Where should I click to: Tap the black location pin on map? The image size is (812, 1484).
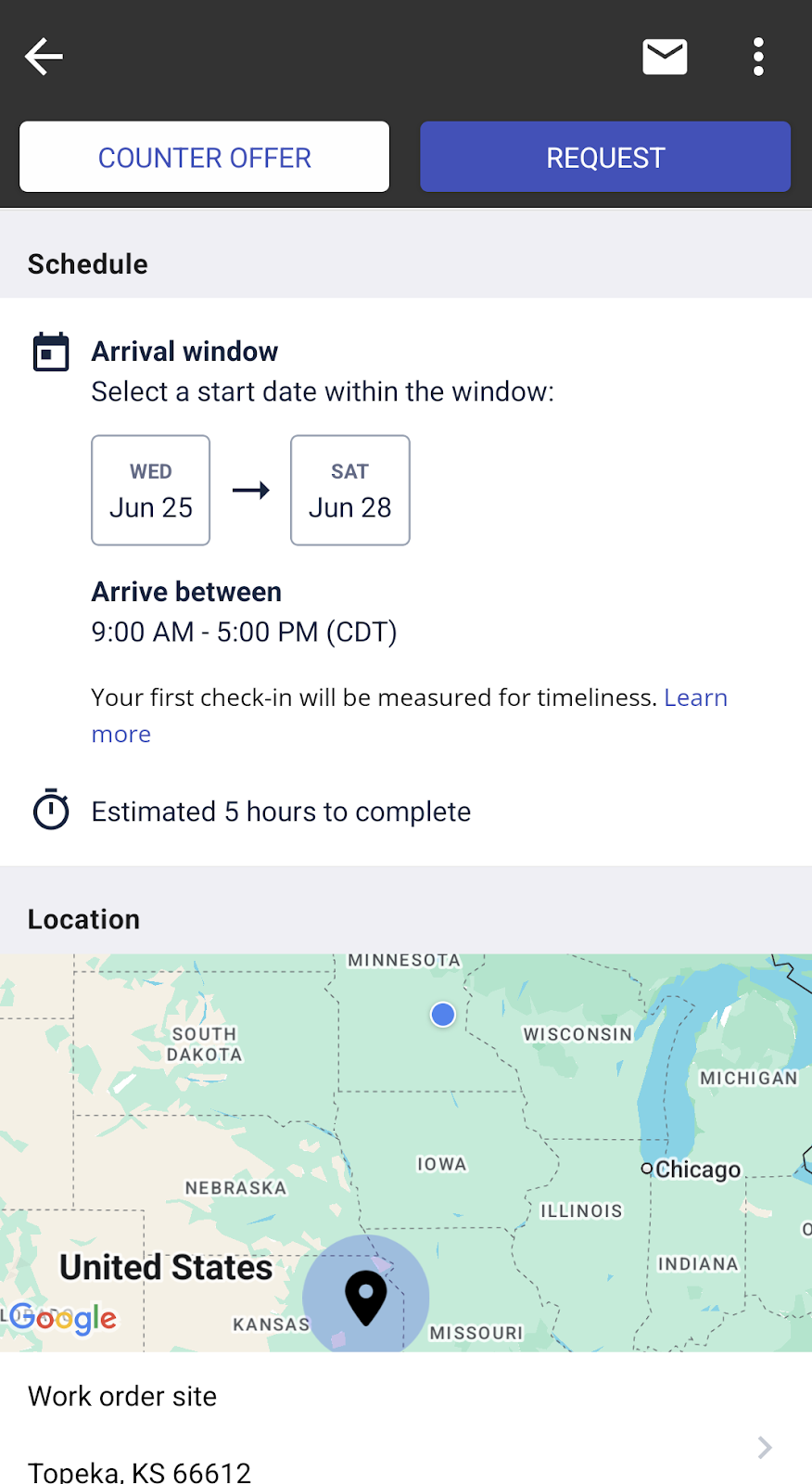pos(366,1296)
